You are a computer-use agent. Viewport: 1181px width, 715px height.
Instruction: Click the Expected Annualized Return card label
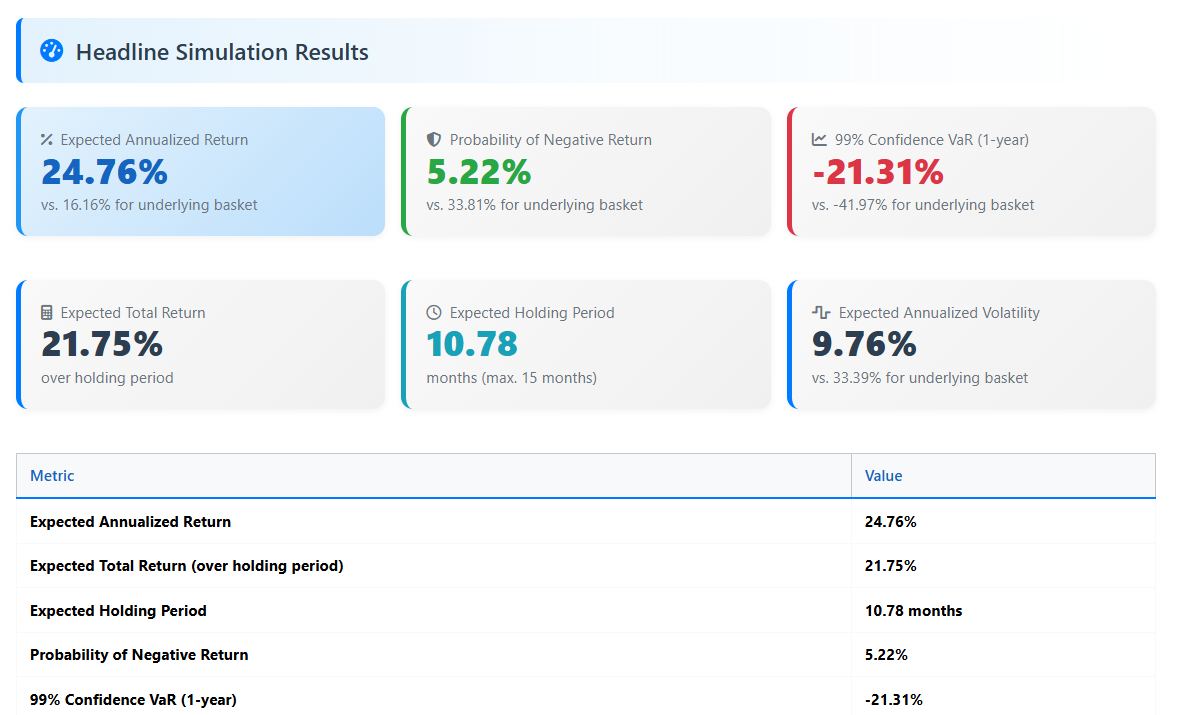click(154, 139)
